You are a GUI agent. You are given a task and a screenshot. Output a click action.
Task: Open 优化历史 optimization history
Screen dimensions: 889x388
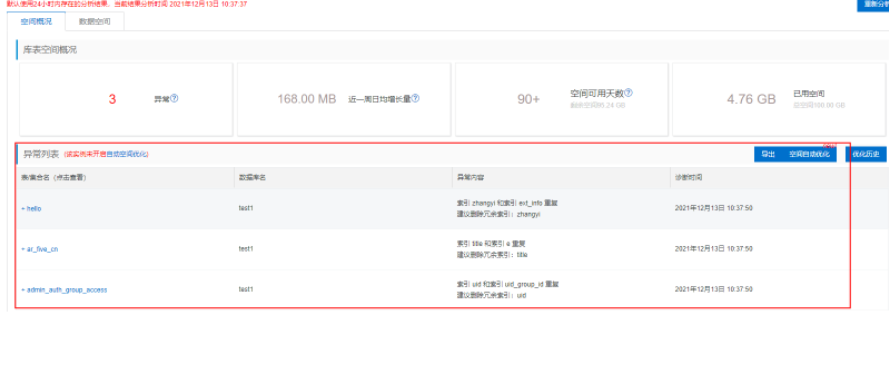click(x=866, y=154)
